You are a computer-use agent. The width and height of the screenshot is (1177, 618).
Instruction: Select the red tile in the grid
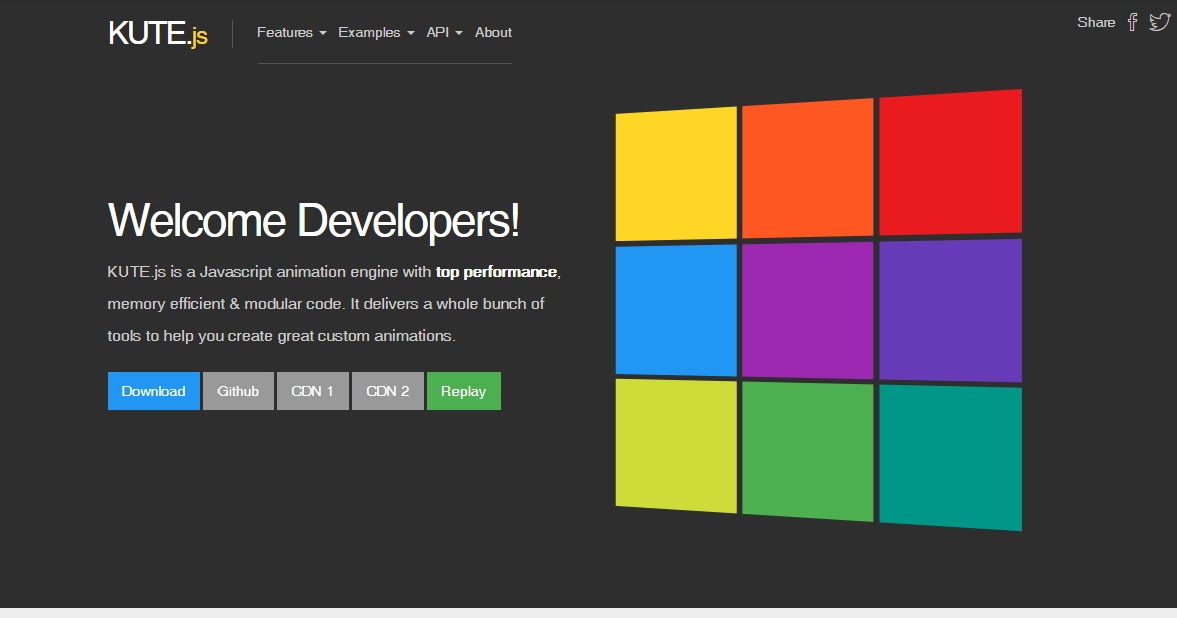[949, 162]
